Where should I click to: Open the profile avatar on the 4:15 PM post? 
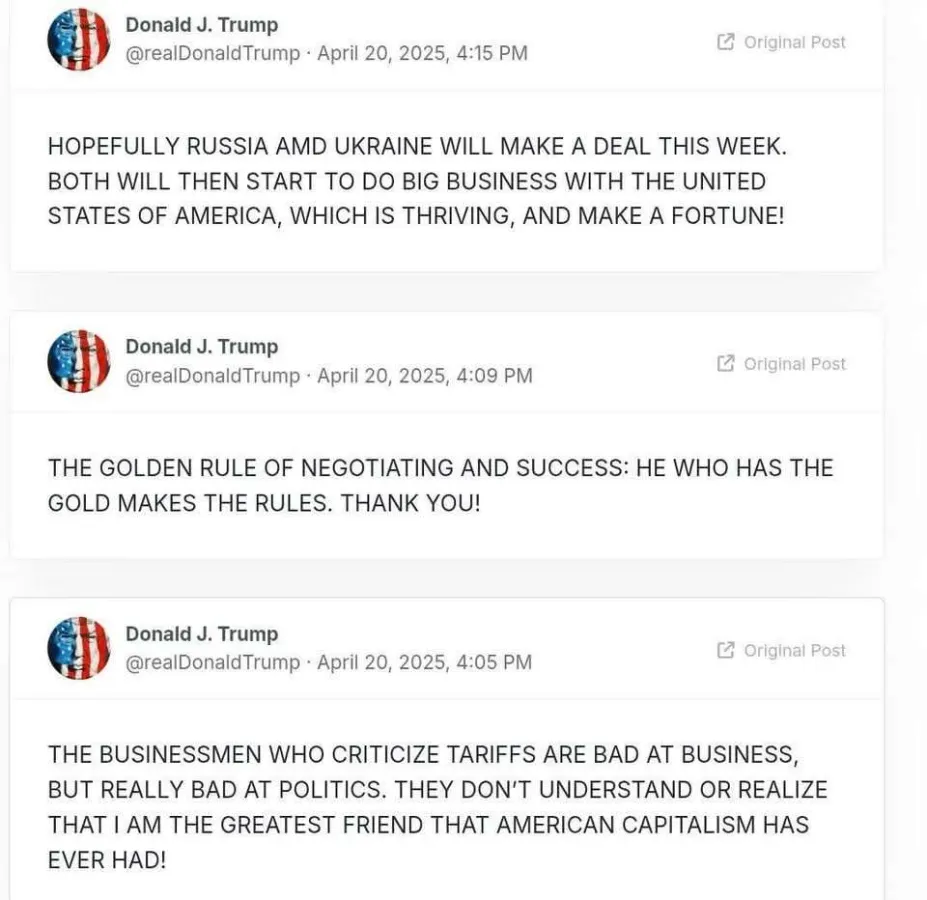pyautogui.click(x=79, y=39)
